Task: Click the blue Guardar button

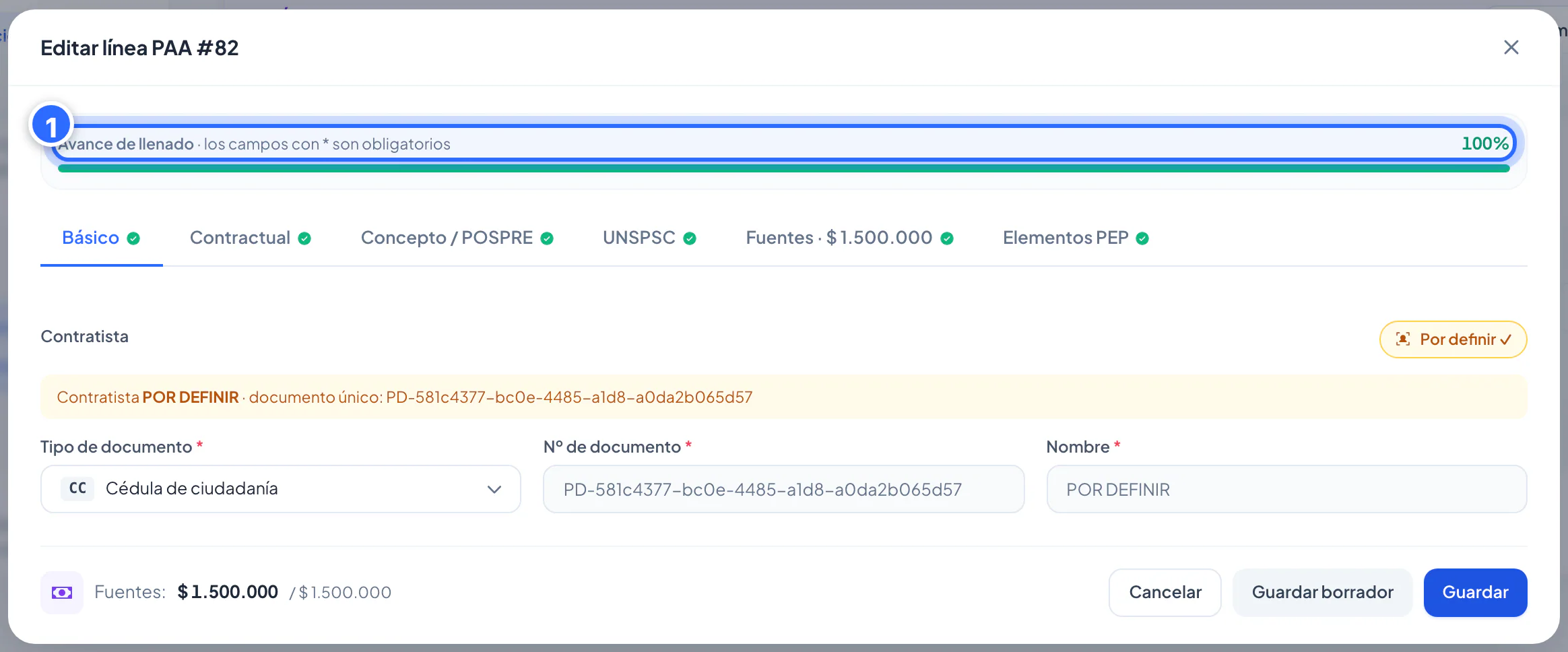Action: 1475,592
